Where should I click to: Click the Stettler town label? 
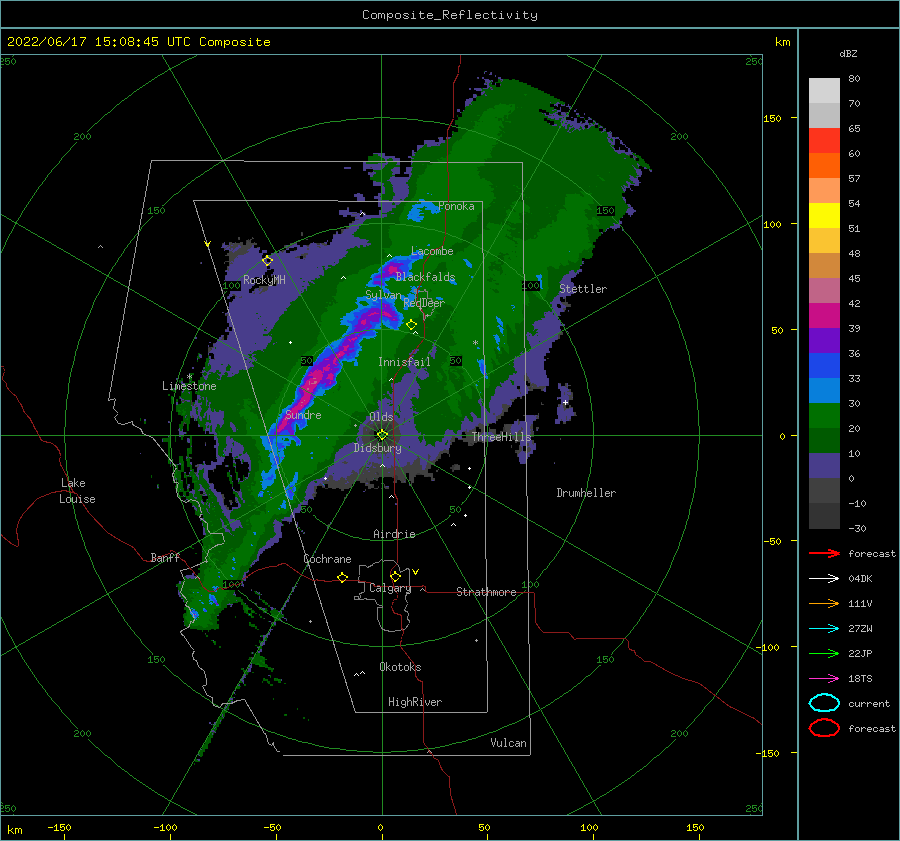coord(583,289)
